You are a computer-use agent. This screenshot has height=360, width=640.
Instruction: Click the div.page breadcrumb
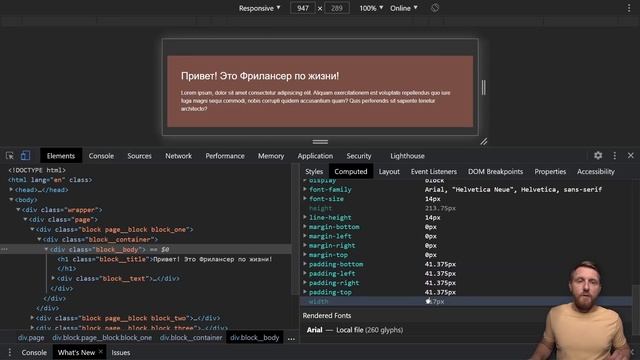31,338
